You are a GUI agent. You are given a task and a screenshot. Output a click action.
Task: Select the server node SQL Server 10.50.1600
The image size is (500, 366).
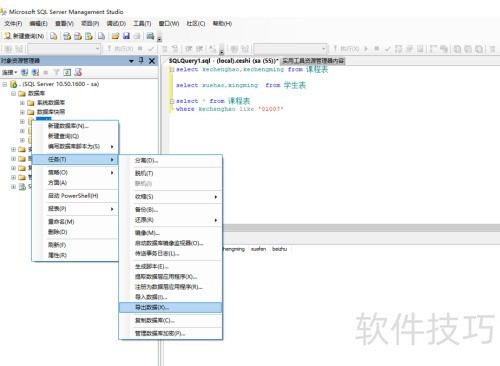pyautogui.click(x=59, y=84)
